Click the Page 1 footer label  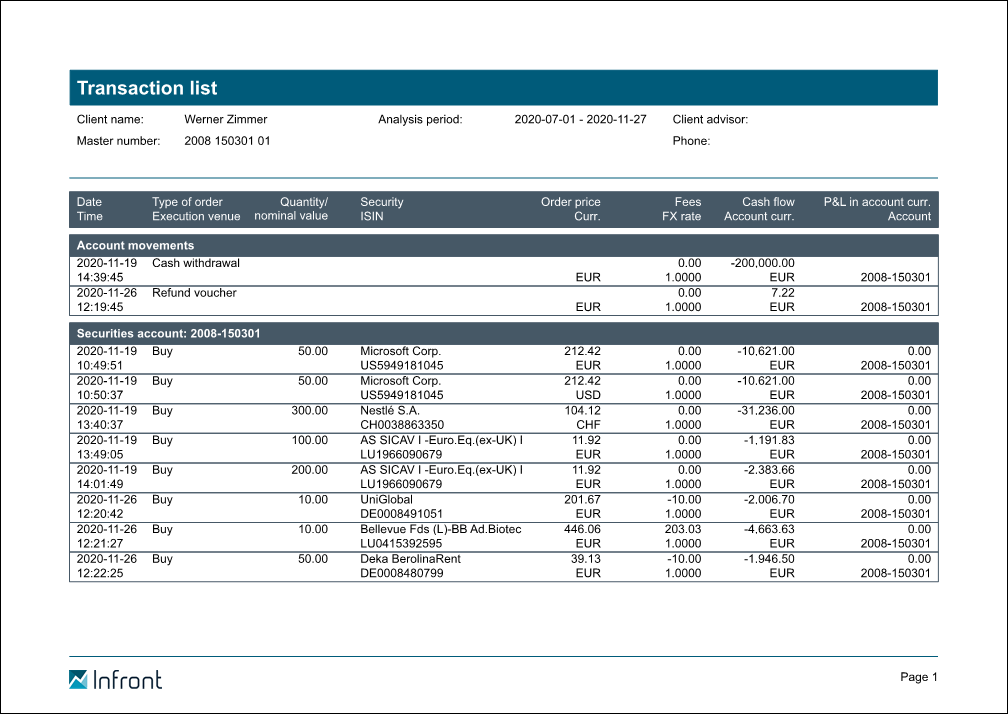(x=918, y=677)
